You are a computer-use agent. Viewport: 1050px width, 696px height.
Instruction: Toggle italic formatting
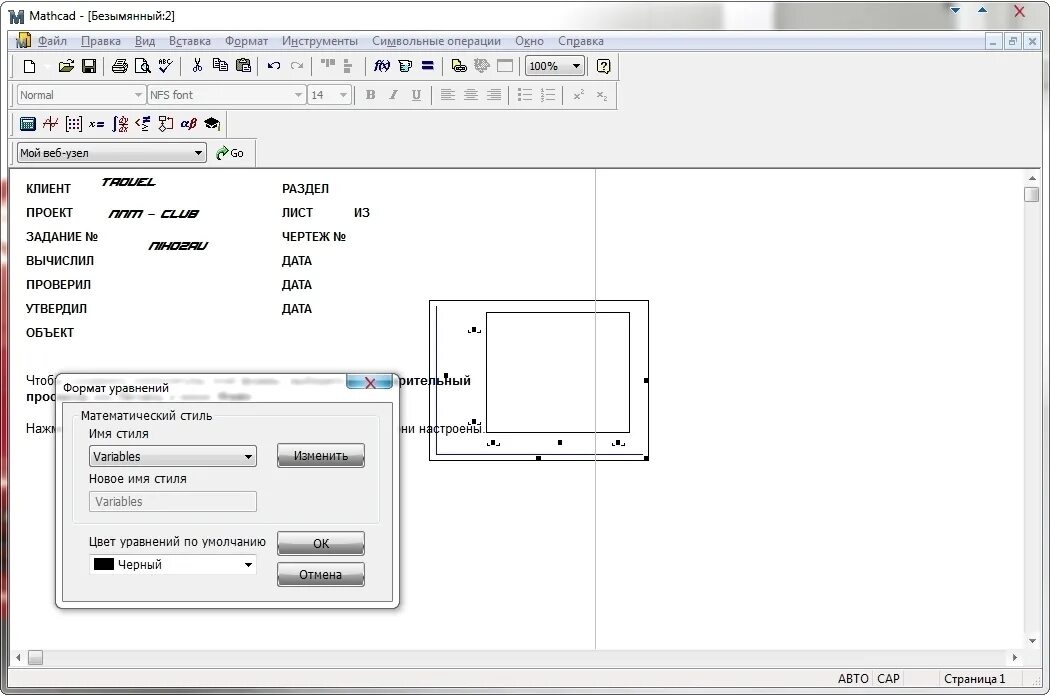(x=393, y=94)
